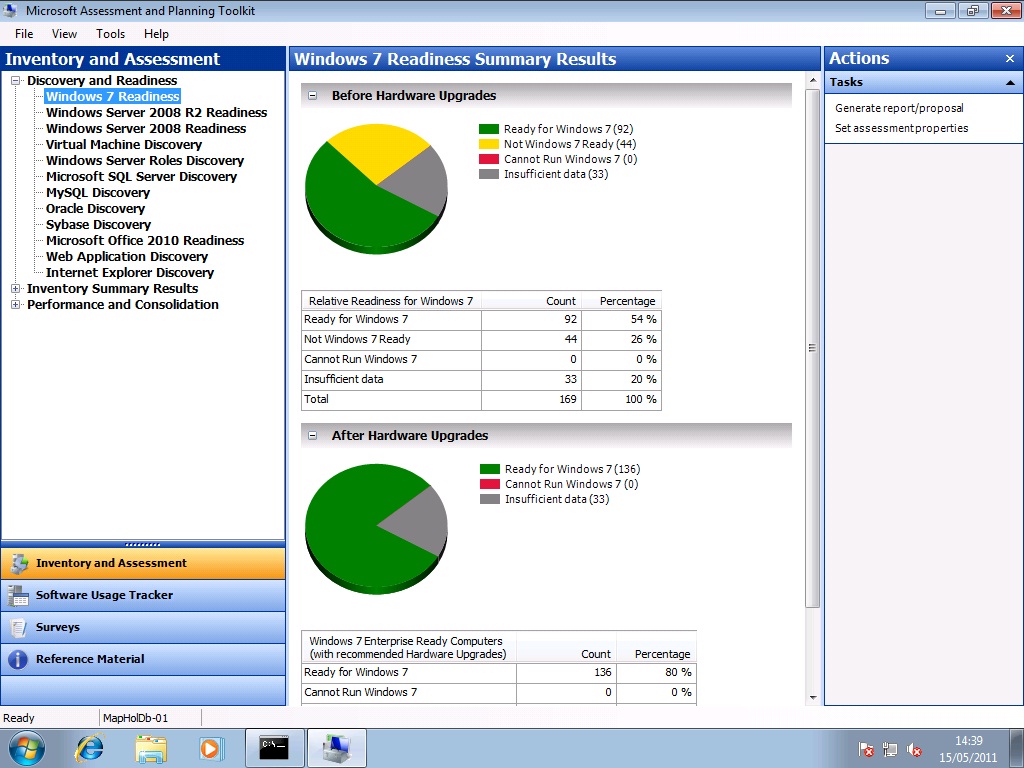Select Oracle Discovery

coord(95,208)
